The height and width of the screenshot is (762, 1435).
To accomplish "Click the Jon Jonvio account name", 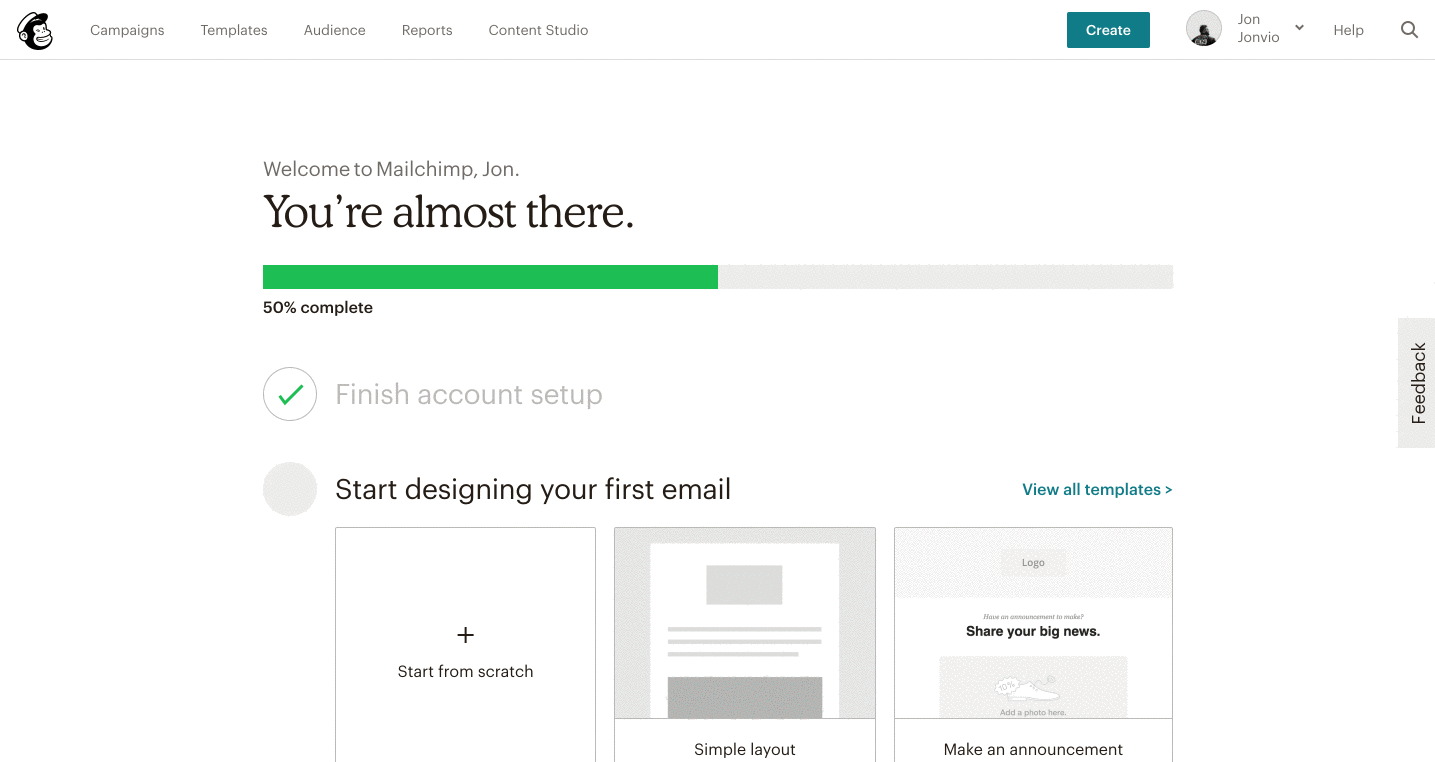I will [1258, 28].
